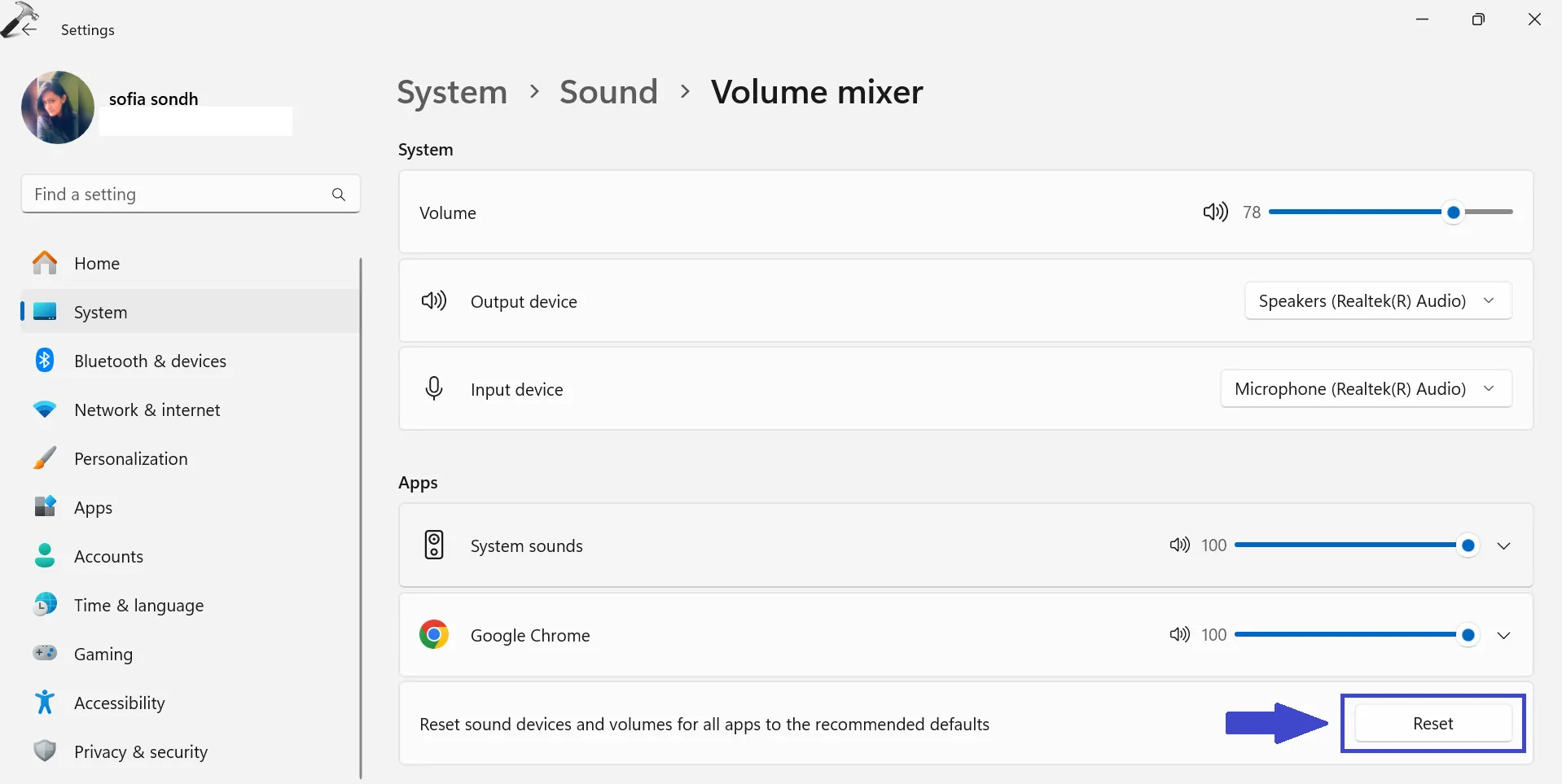Screen dimensions: 1562x784
Task: Click the Google Chrome app icon
Action: 434,635
